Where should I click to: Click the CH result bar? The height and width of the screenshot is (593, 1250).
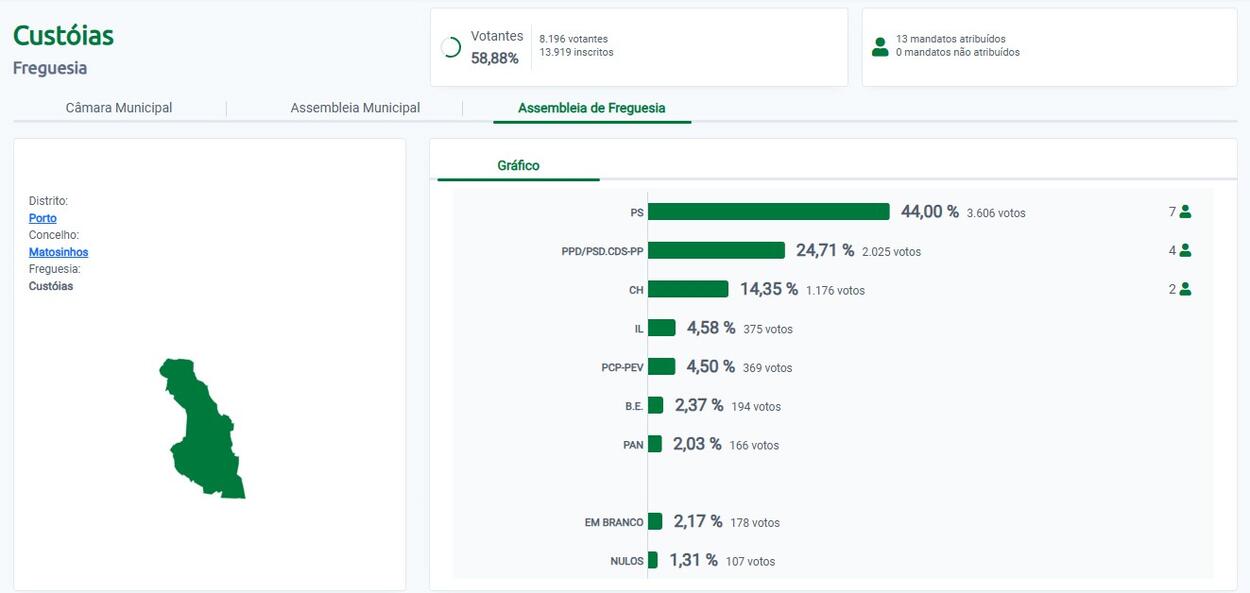coord(688,289)
